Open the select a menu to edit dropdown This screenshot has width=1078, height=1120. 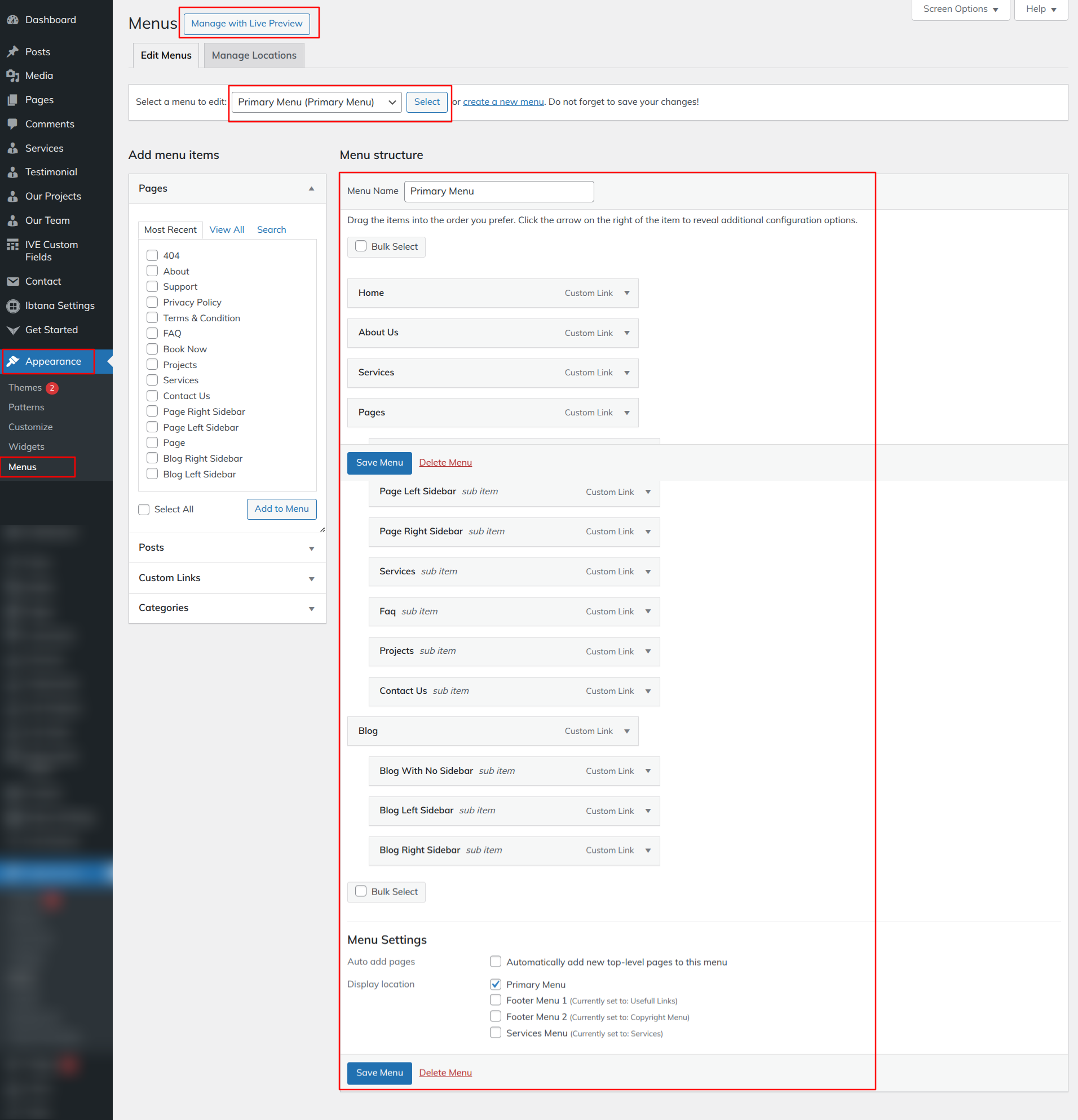316,102
